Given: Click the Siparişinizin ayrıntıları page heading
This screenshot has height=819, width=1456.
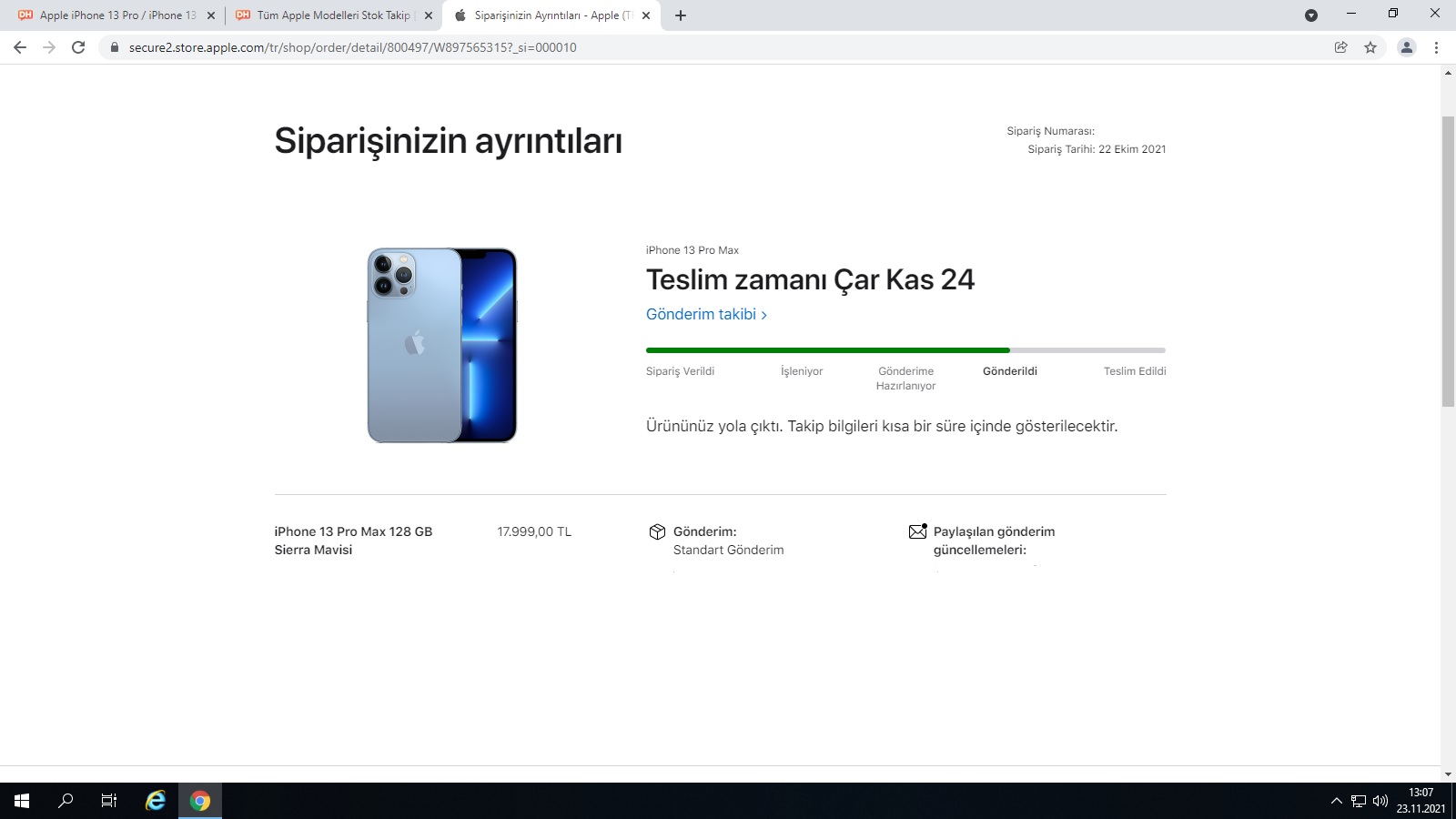Looking at the screenshot, I should (449, 141).
